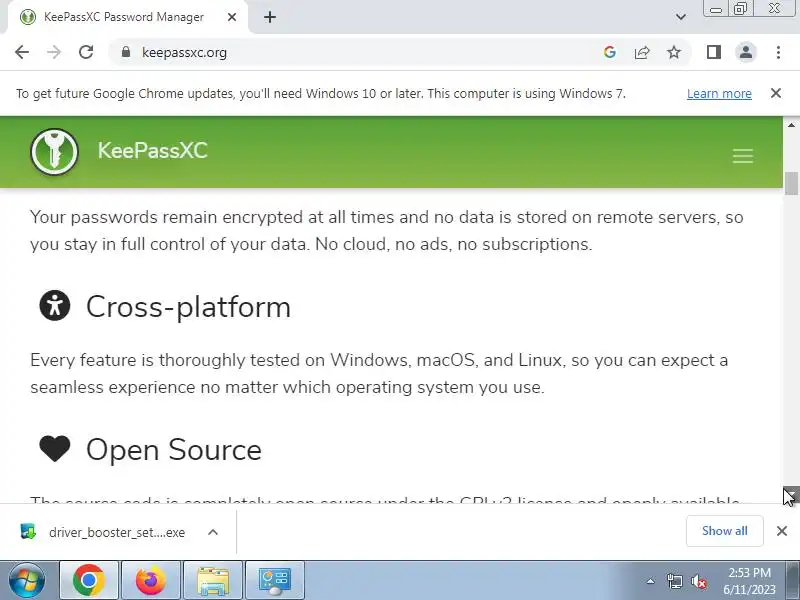This screenshot has height=600, width=800.
Task: Bookmark this tab with the star
Action: point(674,52)
